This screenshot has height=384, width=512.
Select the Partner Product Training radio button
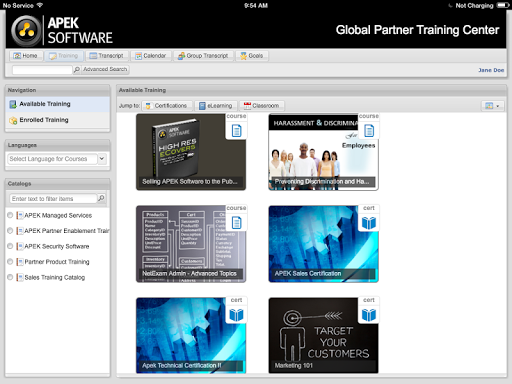coord(10,262)
